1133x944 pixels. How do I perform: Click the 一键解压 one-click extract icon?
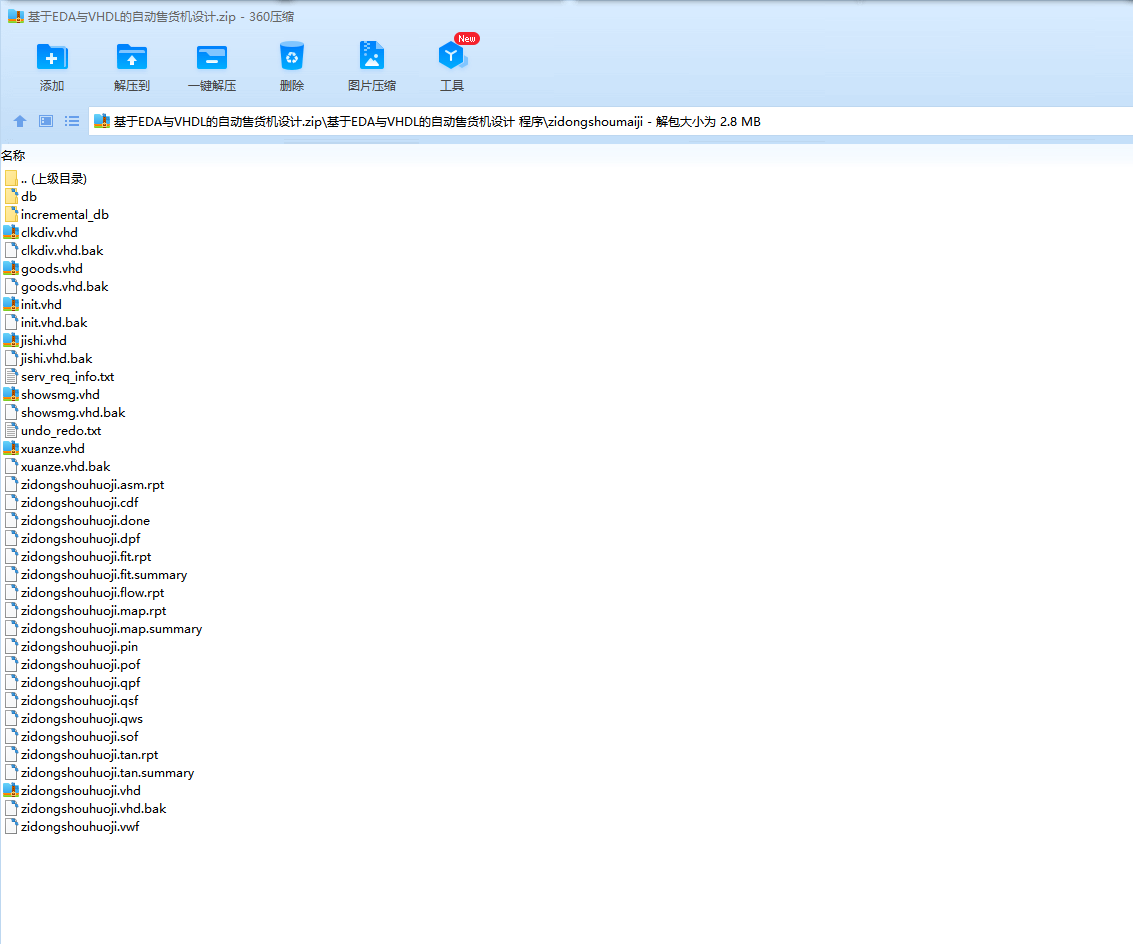[212, 58]
